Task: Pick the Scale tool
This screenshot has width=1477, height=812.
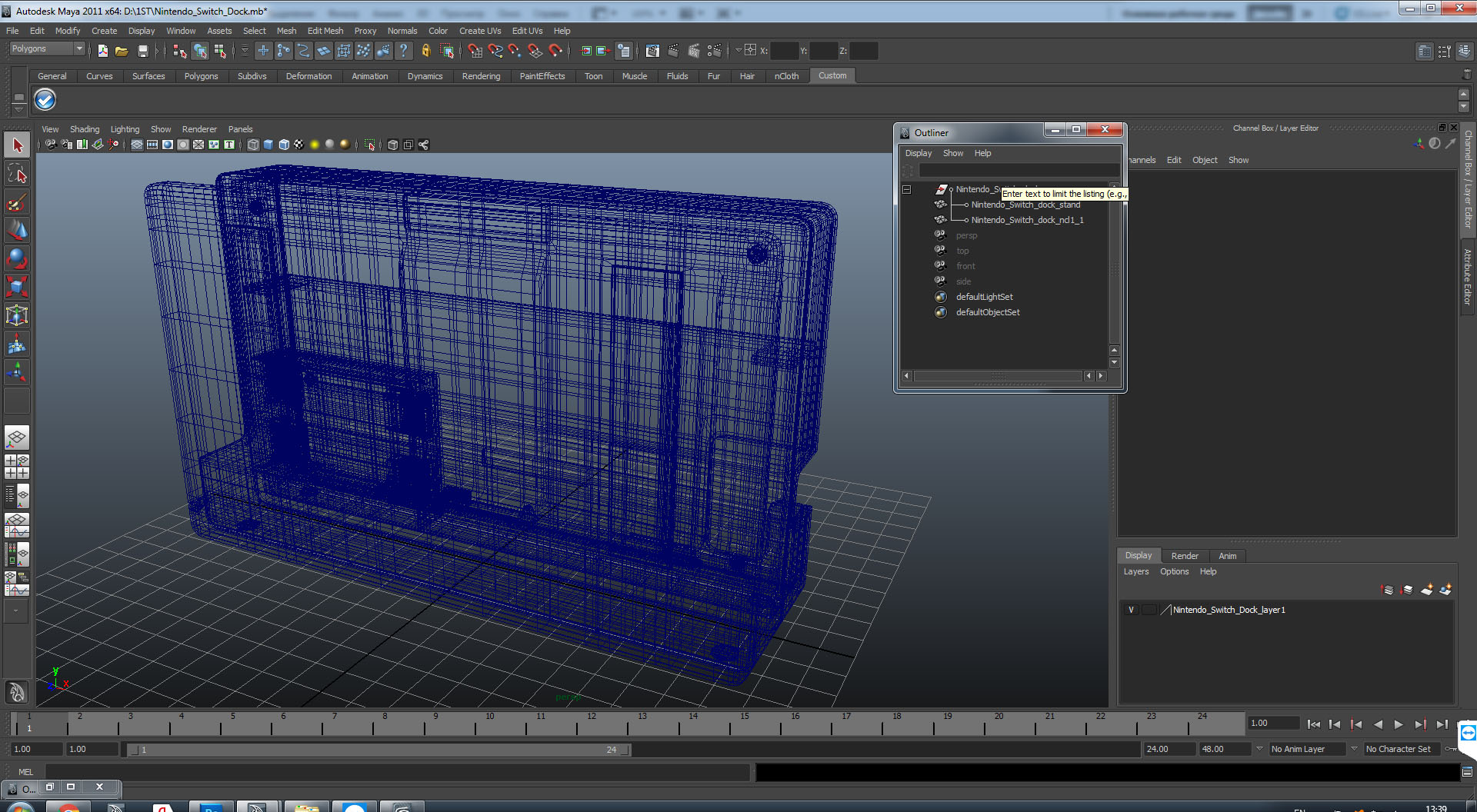Action: point(17,287)
